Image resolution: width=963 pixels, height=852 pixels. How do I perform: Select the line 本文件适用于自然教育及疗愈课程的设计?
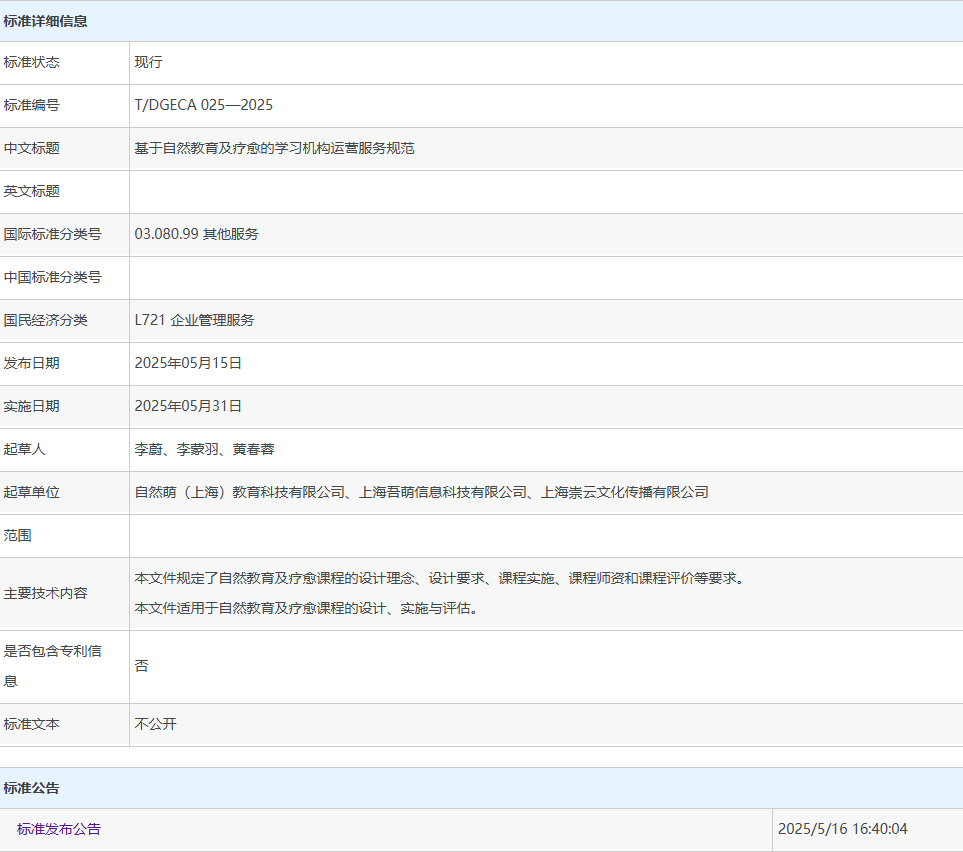[x=306, y=608]
